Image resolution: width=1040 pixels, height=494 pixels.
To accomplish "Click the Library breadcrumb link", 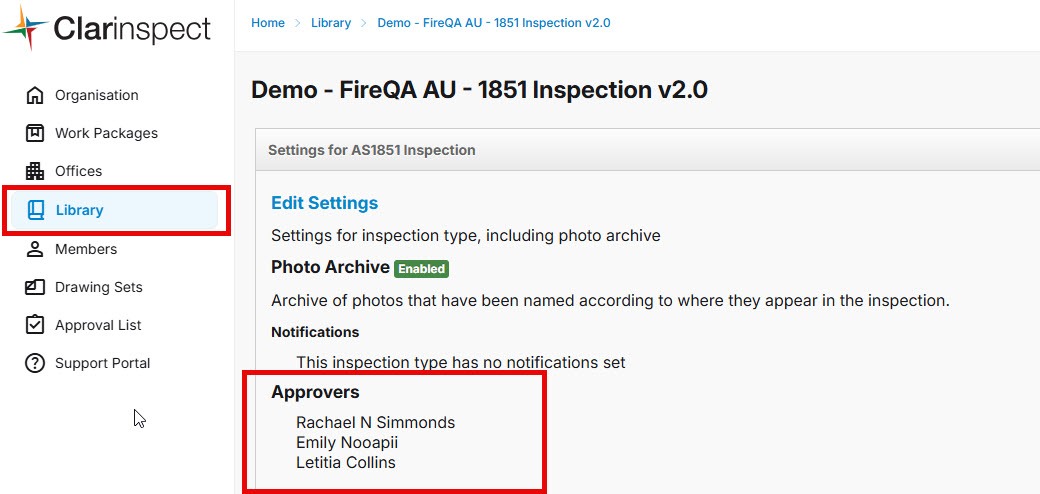I will click(331, 23).
